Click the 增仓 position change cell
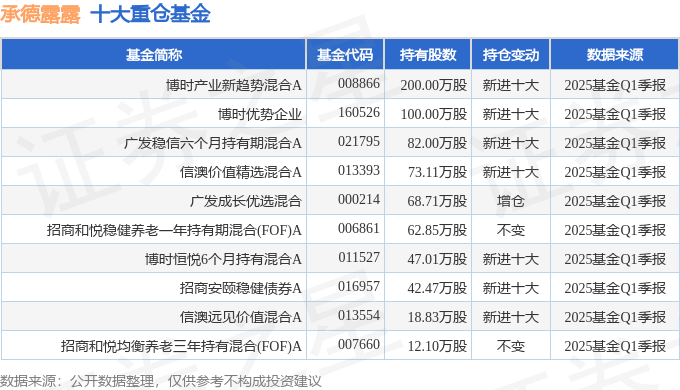This screenshot has width=680, height=390. pyautogui.click(x=510, y=201)
